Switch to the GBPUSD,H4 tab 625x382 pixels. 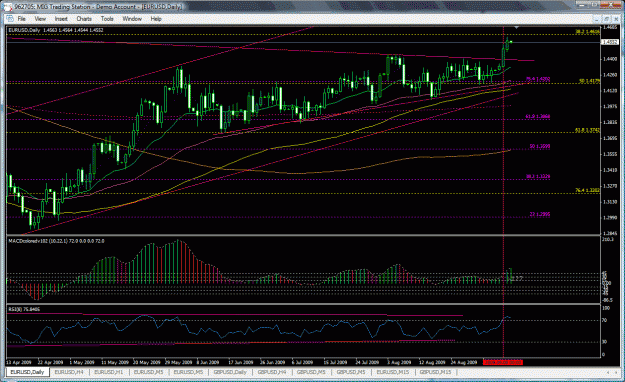tap(272, 372)
